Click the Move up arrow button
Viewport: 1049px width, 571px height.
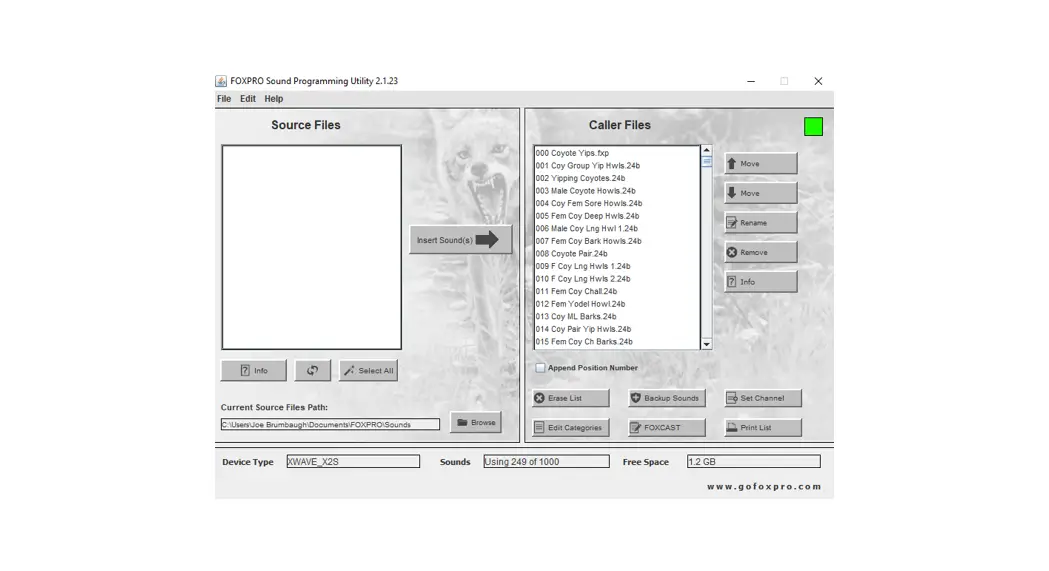pos(761,163)
